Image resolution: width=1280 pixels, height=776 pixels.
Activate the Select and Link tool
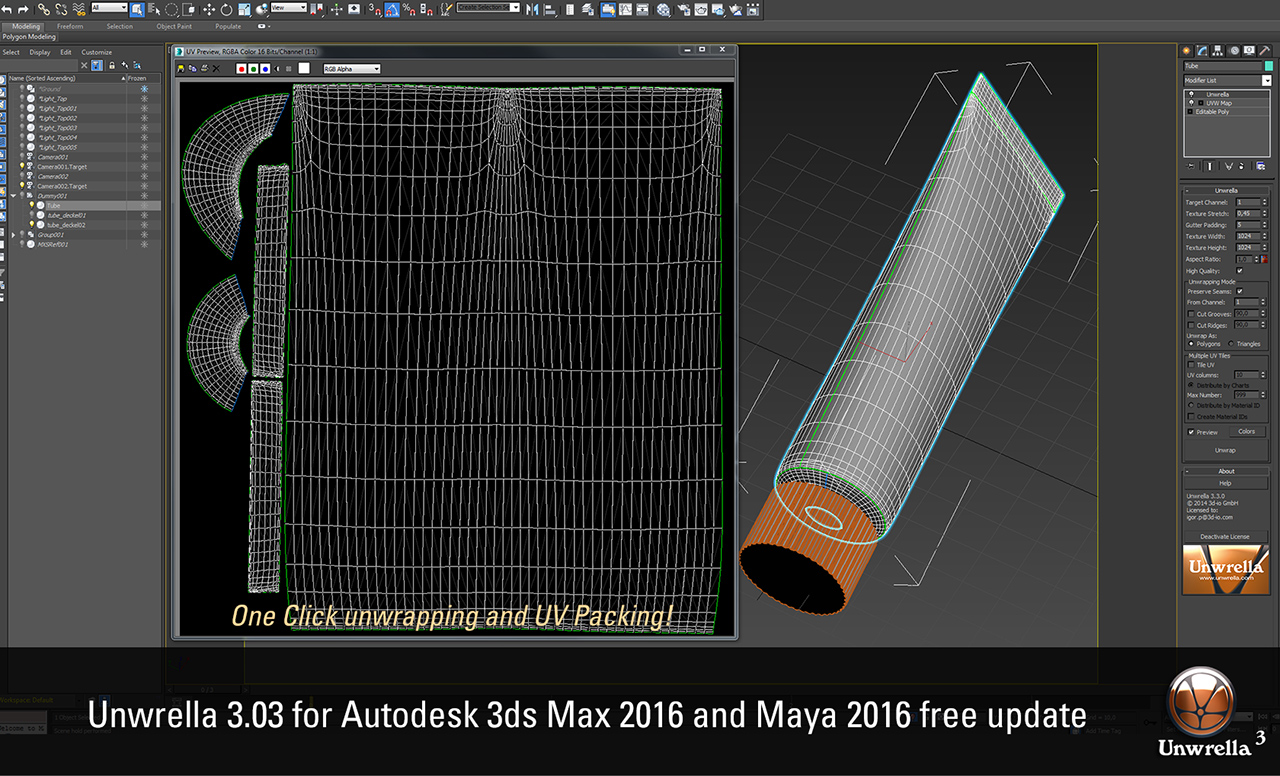click(x=44, y=9)
